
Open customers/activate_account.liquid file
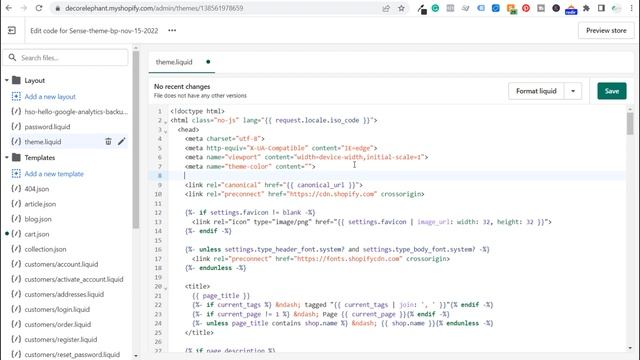point(73,280)
